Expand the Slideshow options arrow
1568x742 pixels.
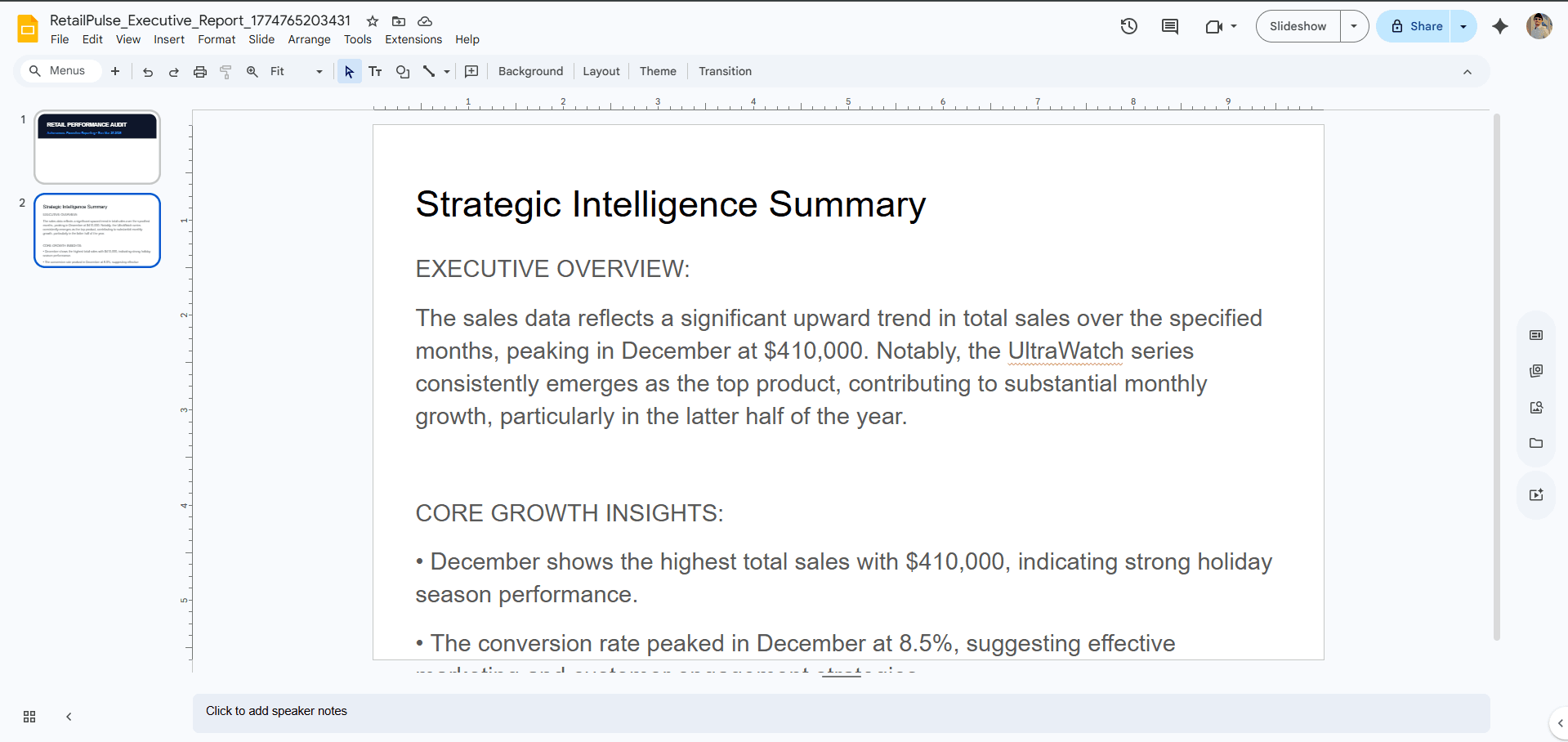click(1354, 26)
